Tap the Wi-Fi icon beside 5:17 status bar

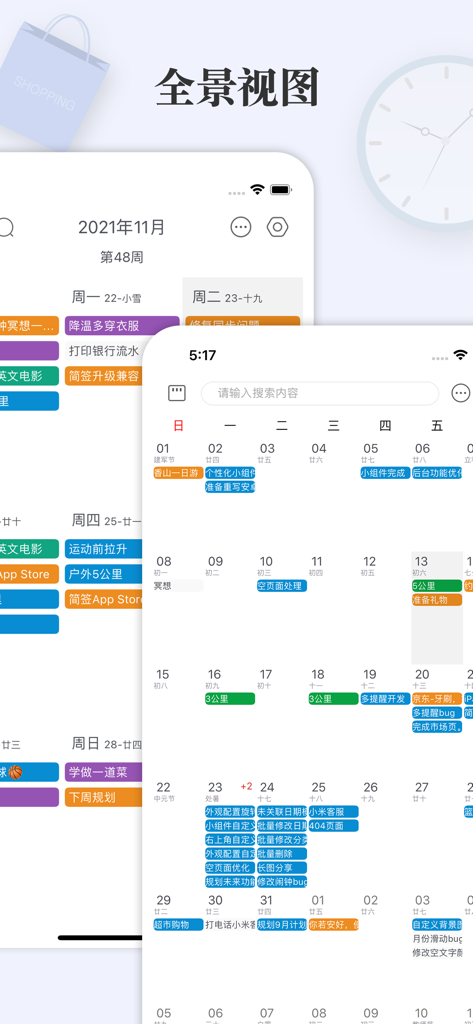coord(461,355)
